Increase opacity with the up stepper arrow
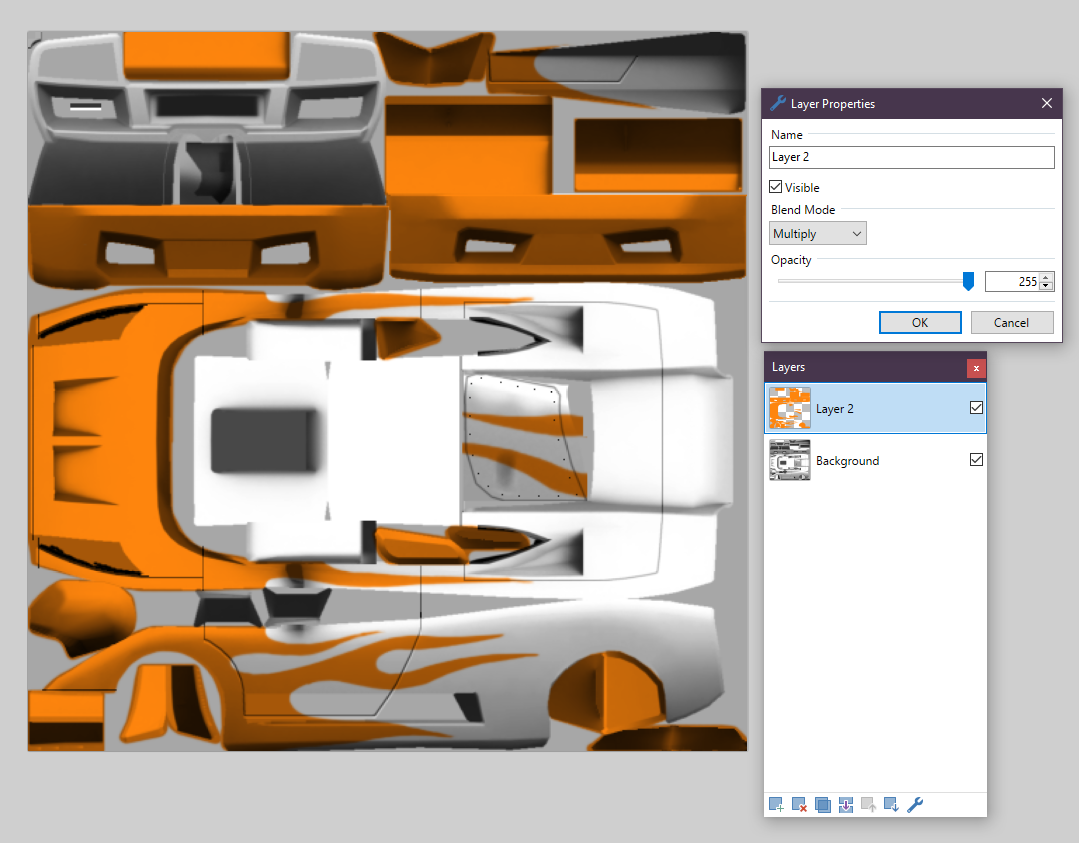Screen dimensions: 1079x843 click(x=1046, y=276)
